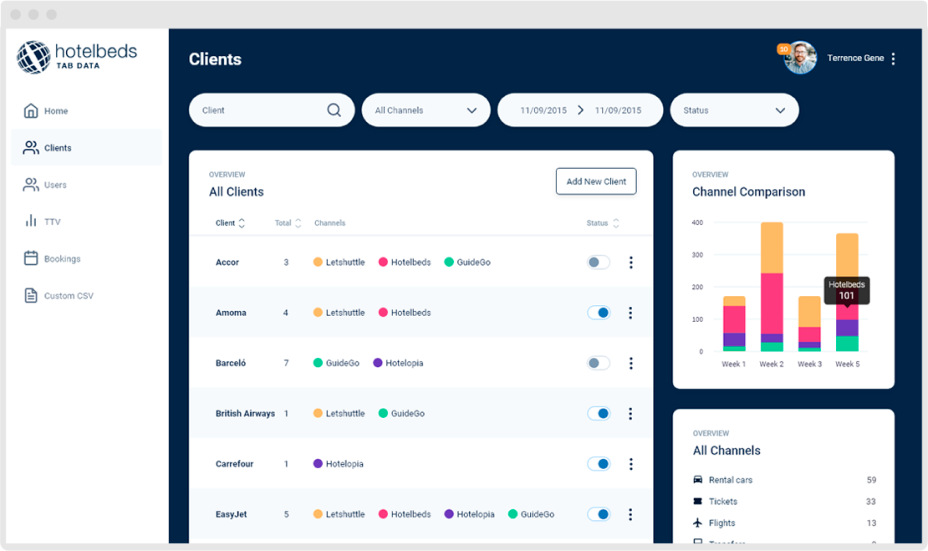
Task: Enable the Accor status toggle
Action: (x=598, y=263)
